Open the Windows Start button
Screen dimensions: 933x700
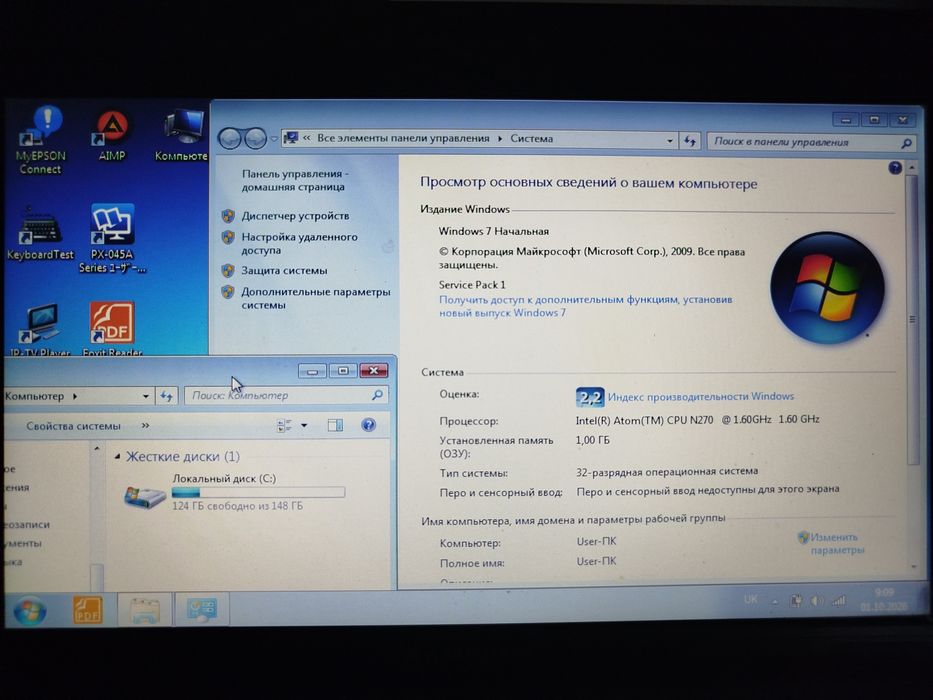pos(29,611)
